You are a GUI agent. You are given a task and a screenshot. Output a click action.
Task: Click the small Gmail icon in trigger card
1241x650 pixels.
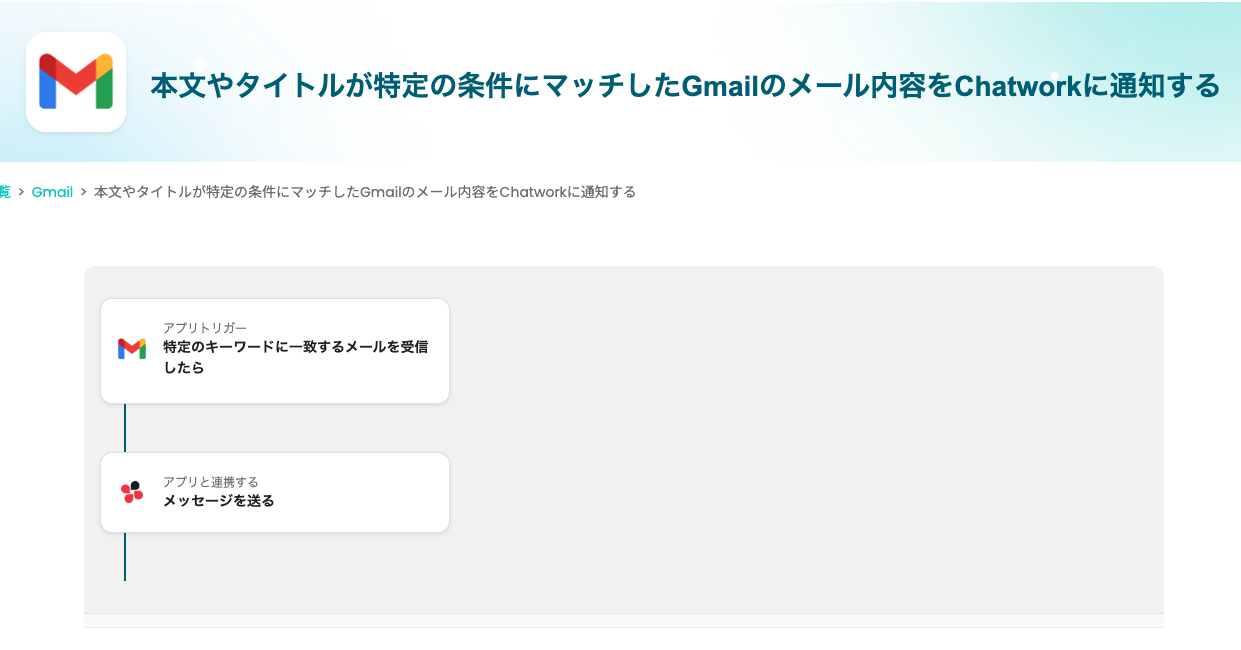coord(132,348)
